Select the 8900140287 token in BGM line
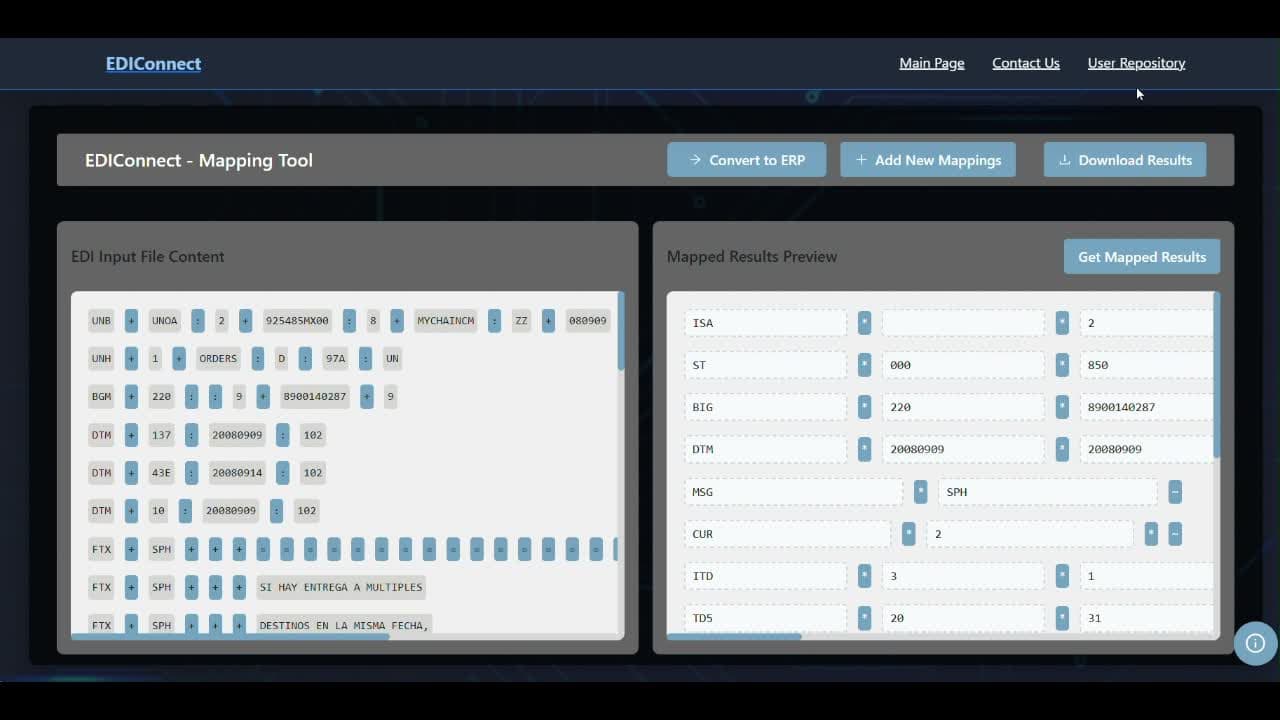The image size is (1280, 720). pos(315,397)
